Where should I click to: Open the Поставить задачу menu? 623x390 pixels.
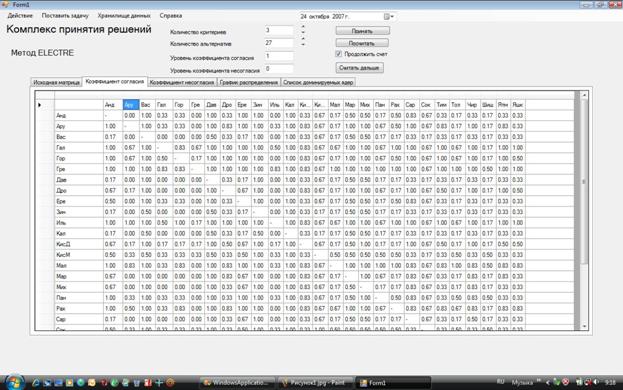65,16
